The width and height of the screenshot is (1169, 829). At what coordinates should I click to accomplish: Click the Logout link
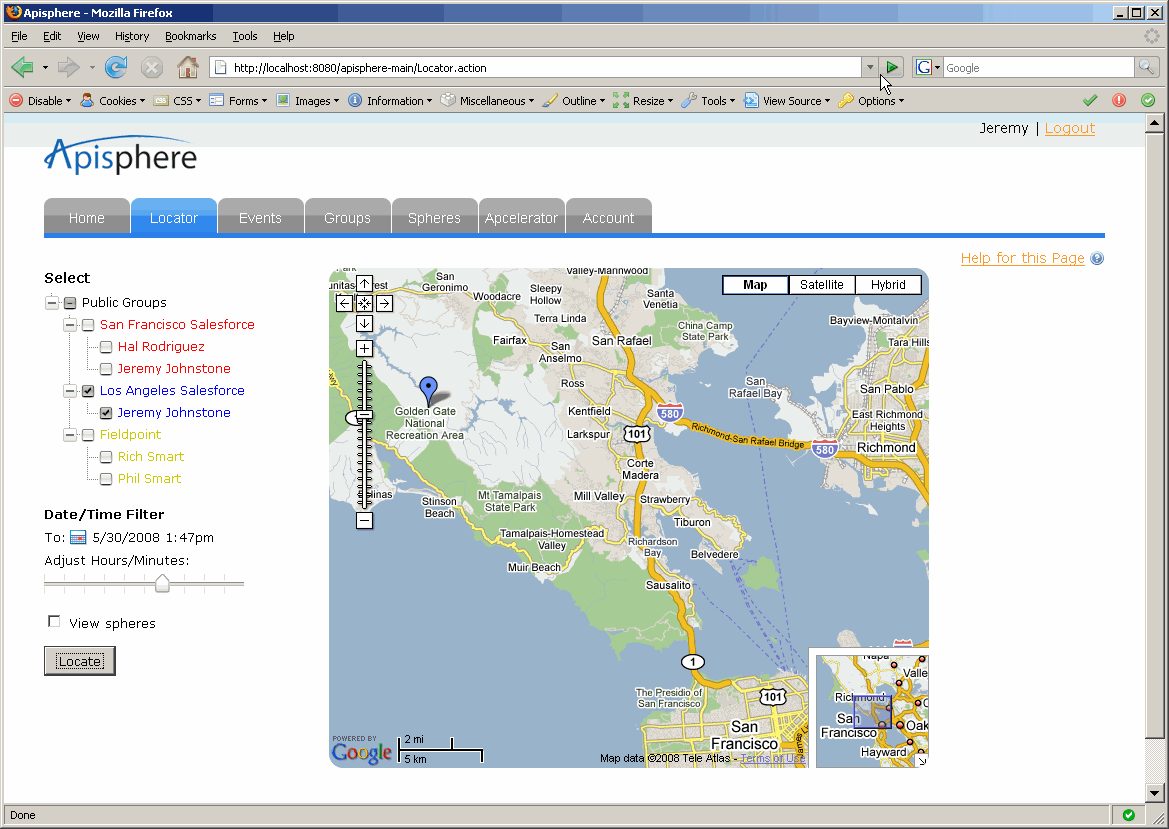tap(1070, 128)
